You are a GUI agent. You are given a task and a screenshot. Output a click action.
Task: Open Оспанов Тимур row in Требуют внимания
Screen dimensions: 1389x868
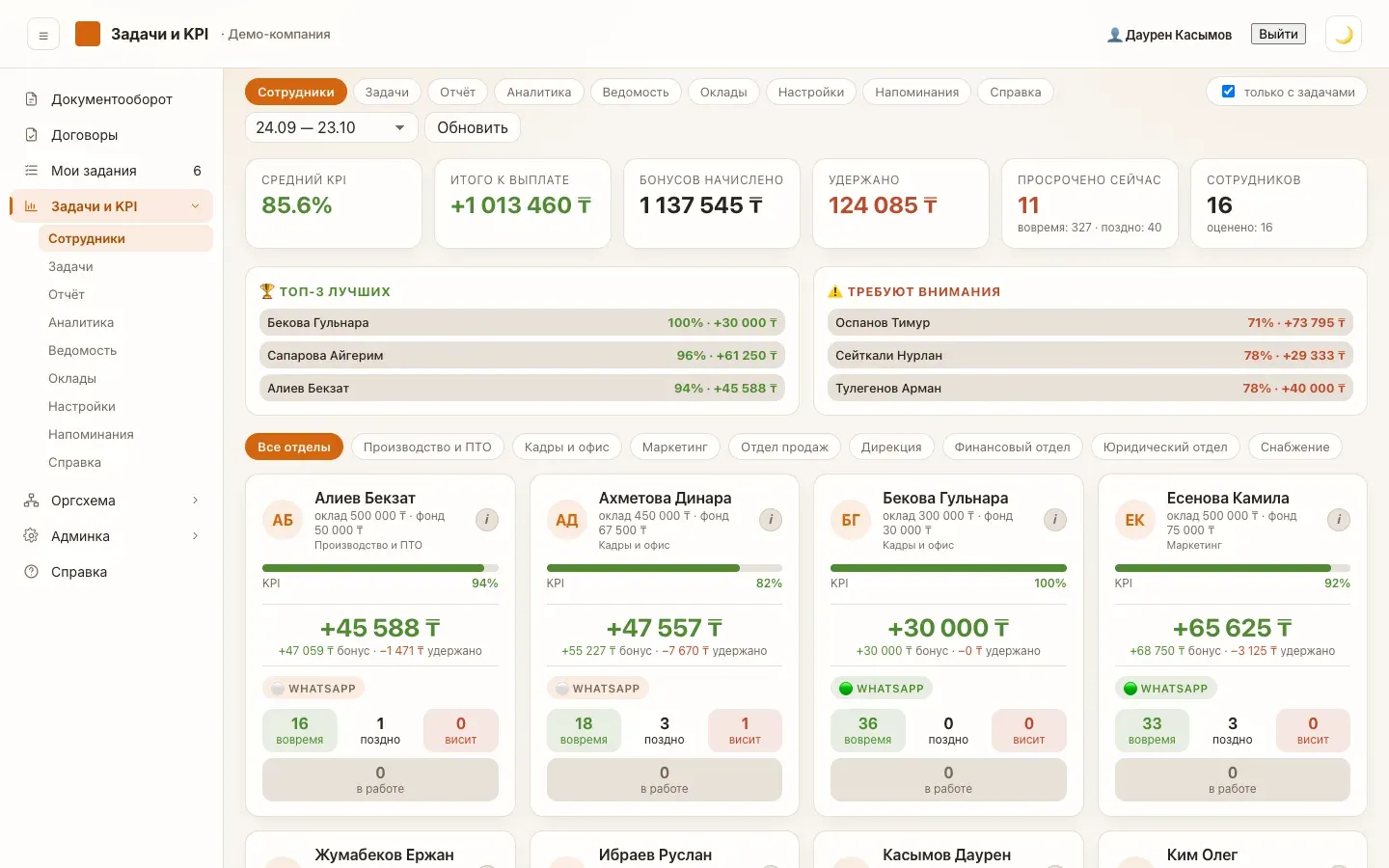click(x=1090, y=322)
